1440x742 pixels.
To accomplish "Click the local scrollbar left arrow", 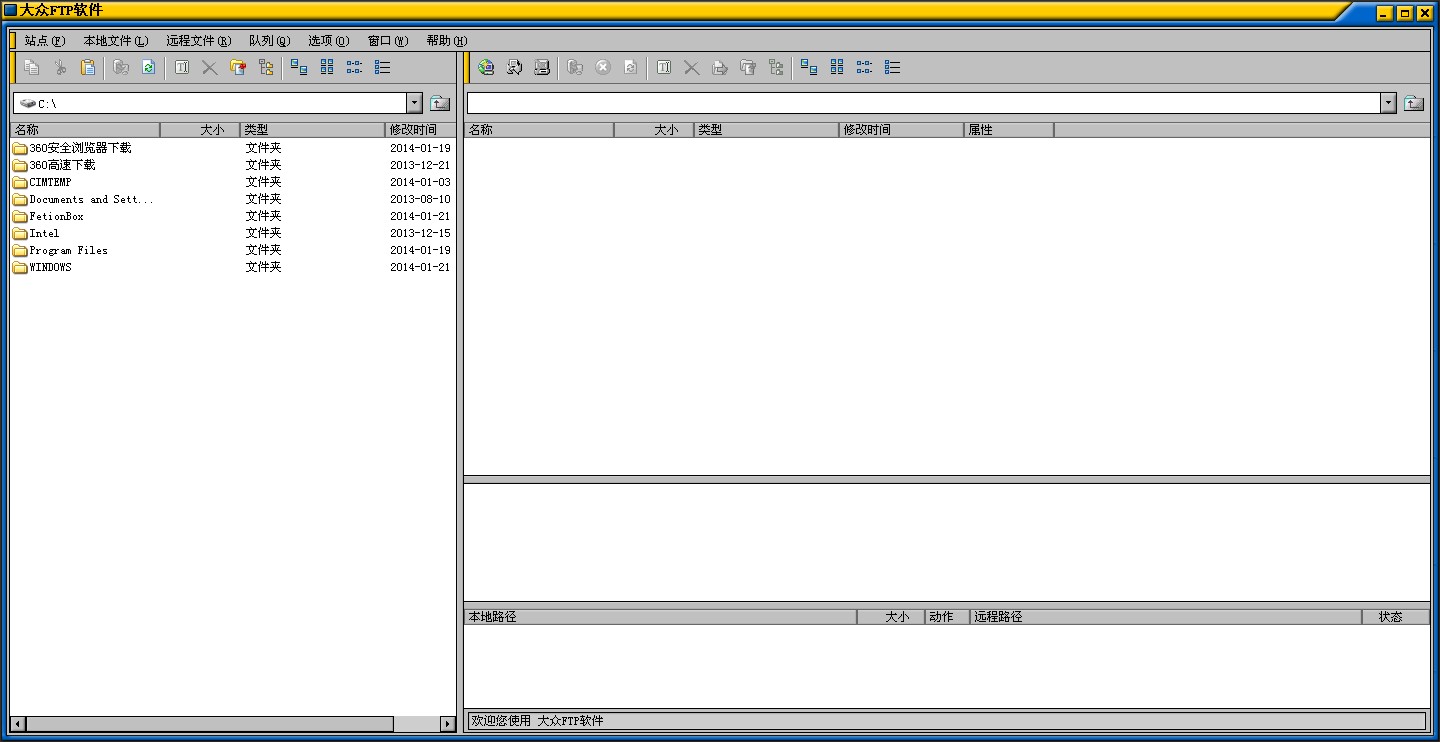I will [18, 724].
